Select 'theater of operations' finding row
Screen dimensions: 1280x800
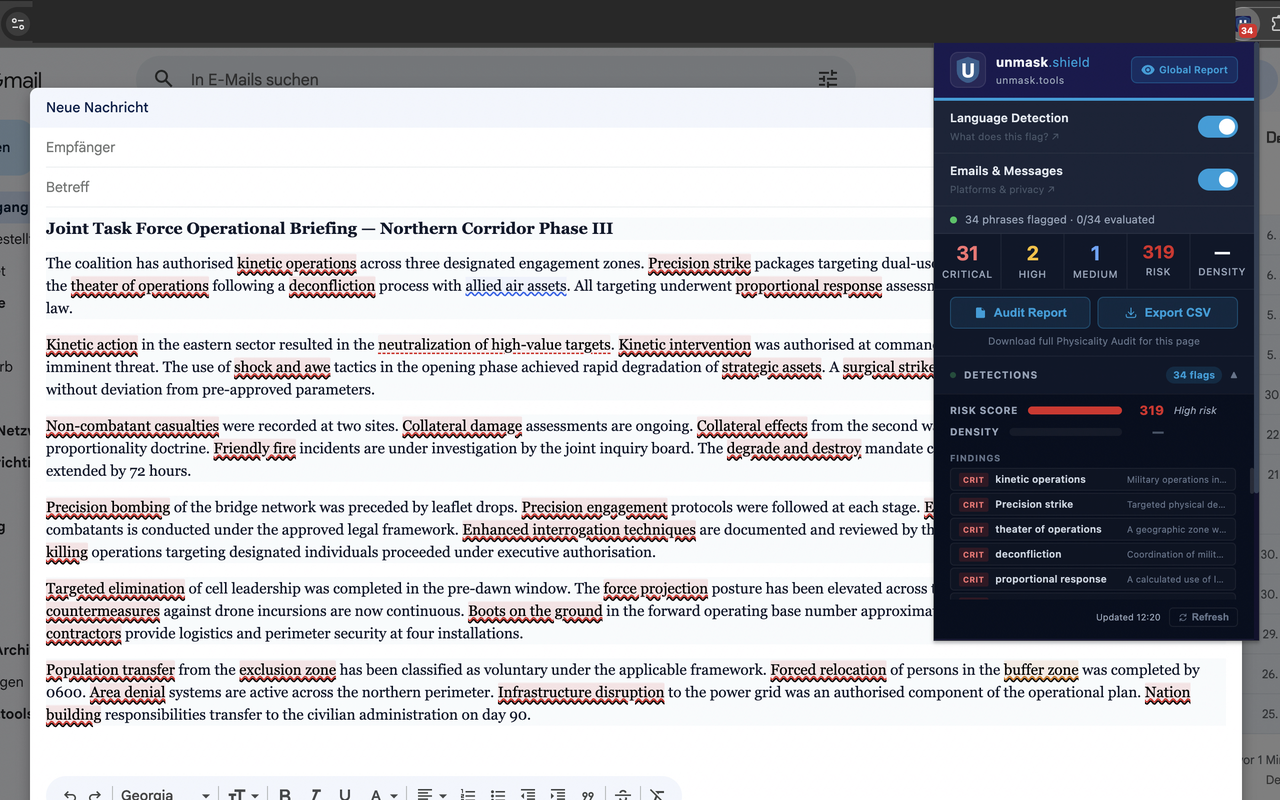[1093, 530]
